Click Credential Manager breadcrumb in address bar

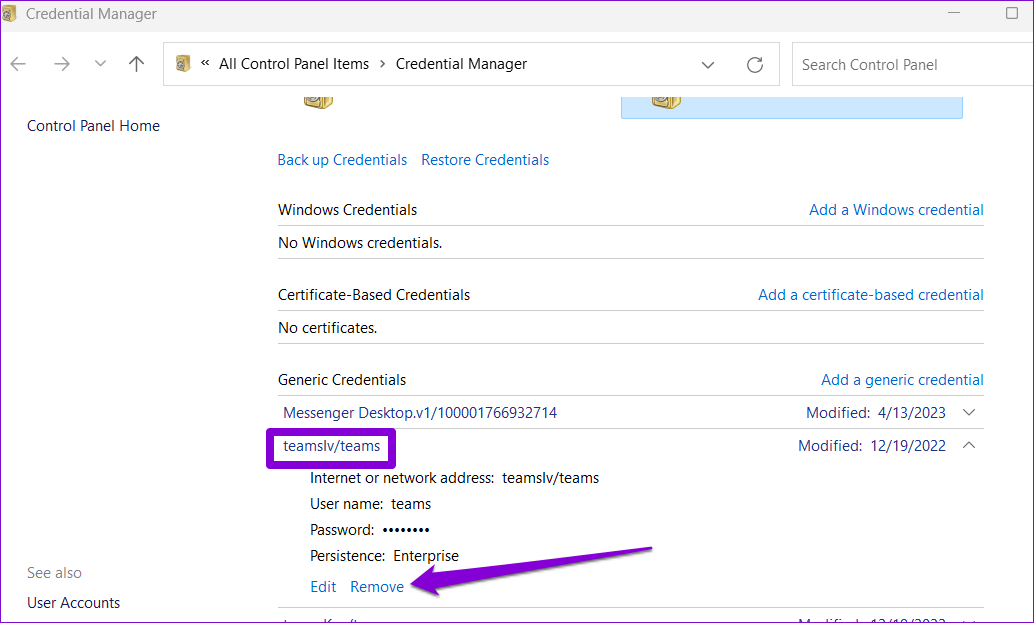pyautogui.click(x=462, y=64)
